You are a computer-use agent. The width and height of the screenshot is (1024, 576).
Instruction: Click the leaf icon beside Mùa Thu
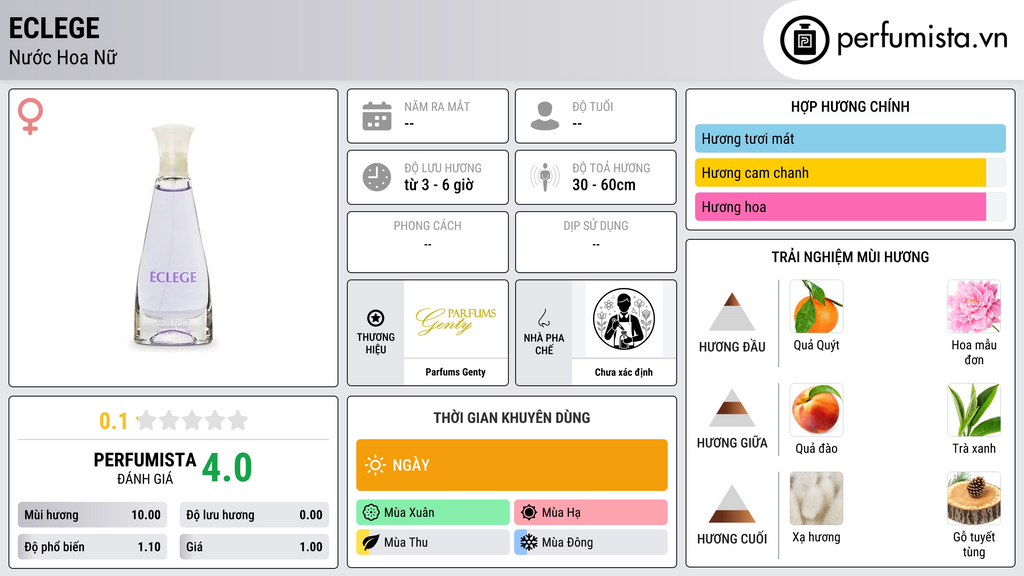371,542
